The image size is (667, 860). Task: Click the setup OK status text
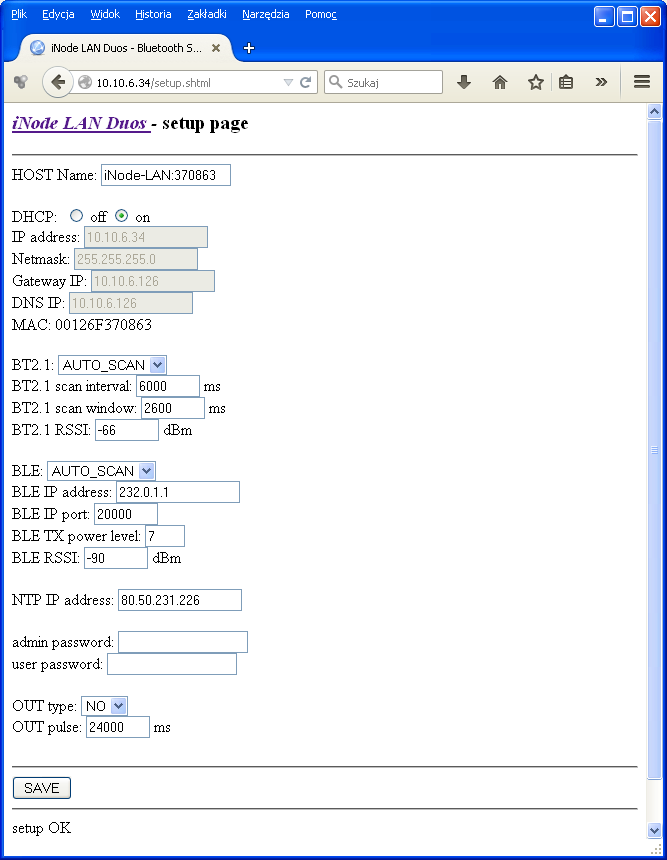(41, 828)
